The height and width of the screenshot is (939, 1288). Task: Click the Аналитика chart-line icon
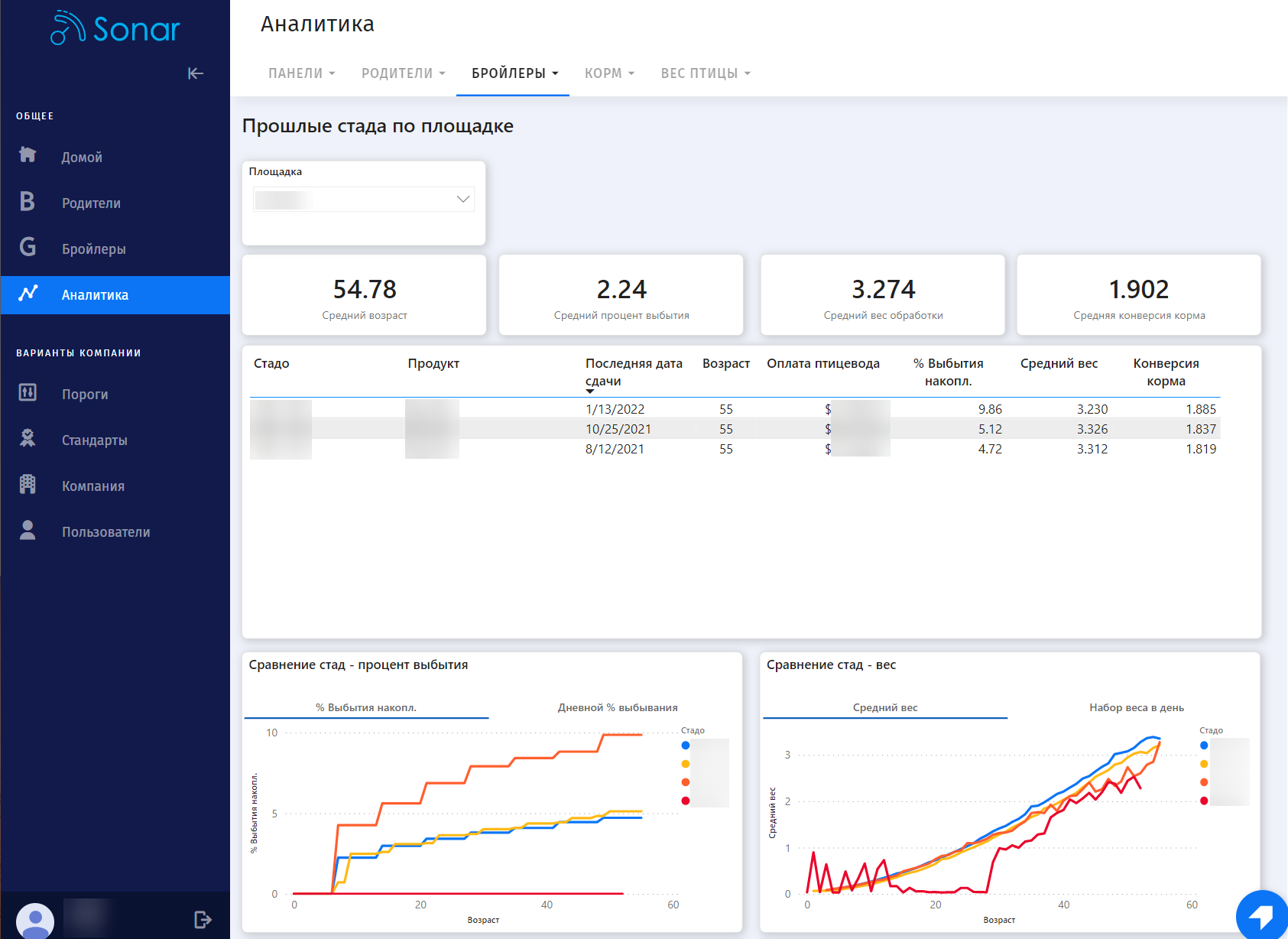(28, 294)
